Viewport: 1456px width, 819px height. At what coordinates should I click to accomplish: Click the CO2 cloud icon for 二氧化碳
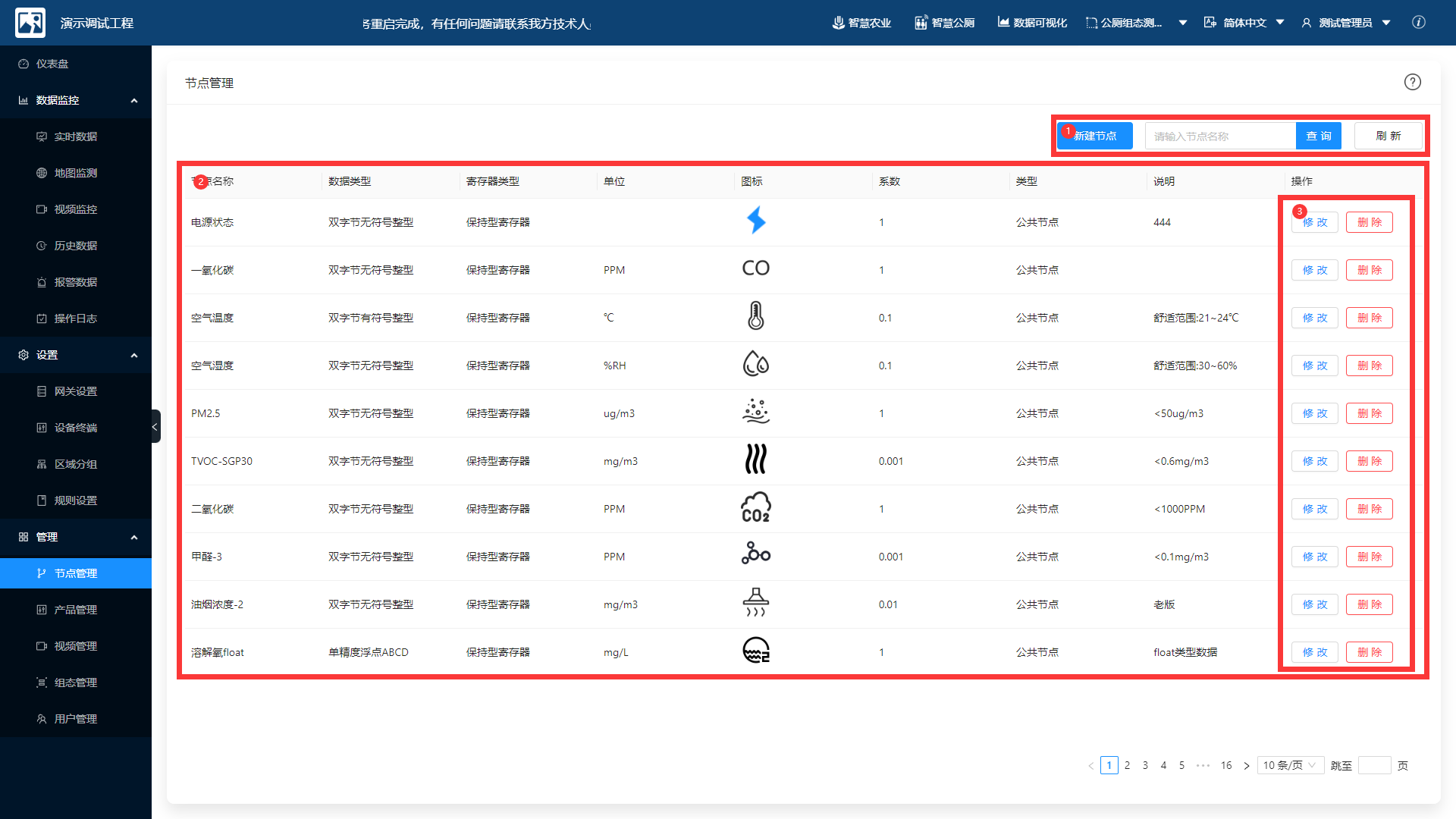coord(755,507)
